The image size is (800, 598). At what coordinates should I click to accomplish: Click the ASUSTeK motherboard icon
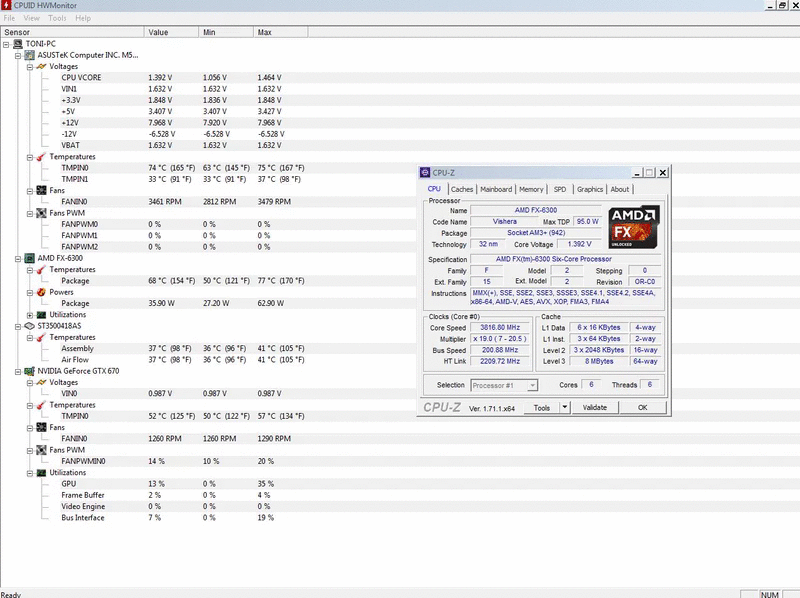30,55
